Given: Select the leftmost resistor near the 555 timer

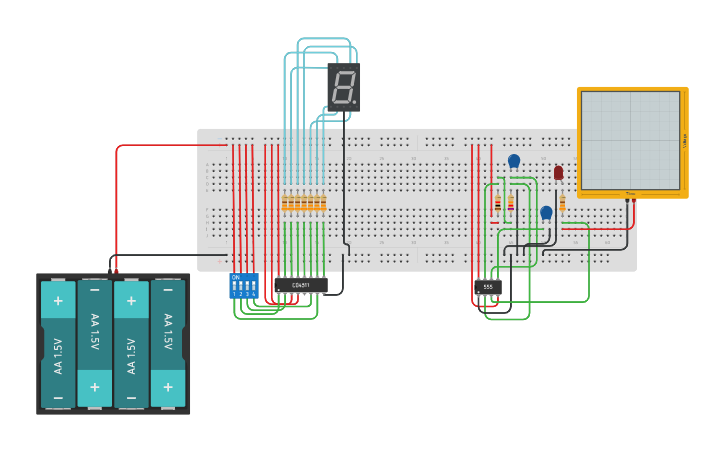Looking at the screenshot, I should 497,204.
